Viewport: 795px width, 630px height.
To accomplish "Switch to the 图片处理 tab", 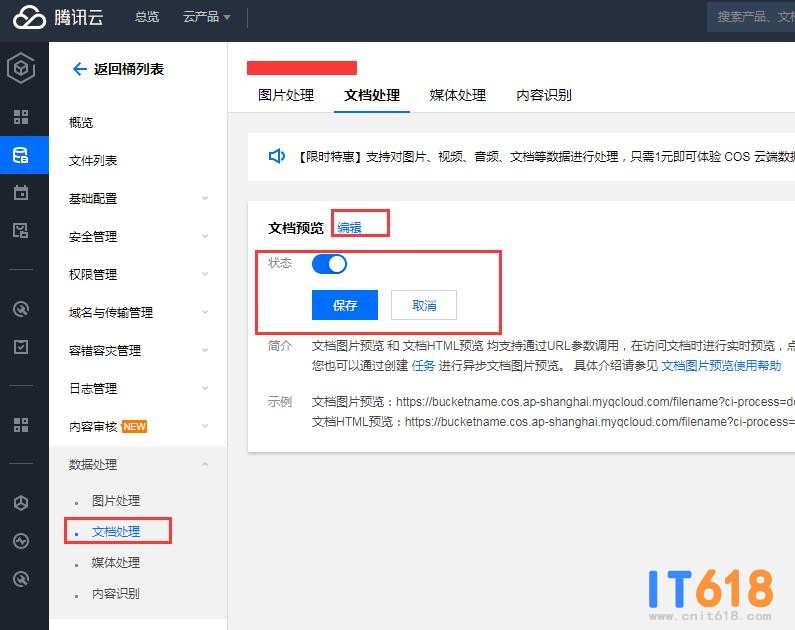I will click(286, 95).
